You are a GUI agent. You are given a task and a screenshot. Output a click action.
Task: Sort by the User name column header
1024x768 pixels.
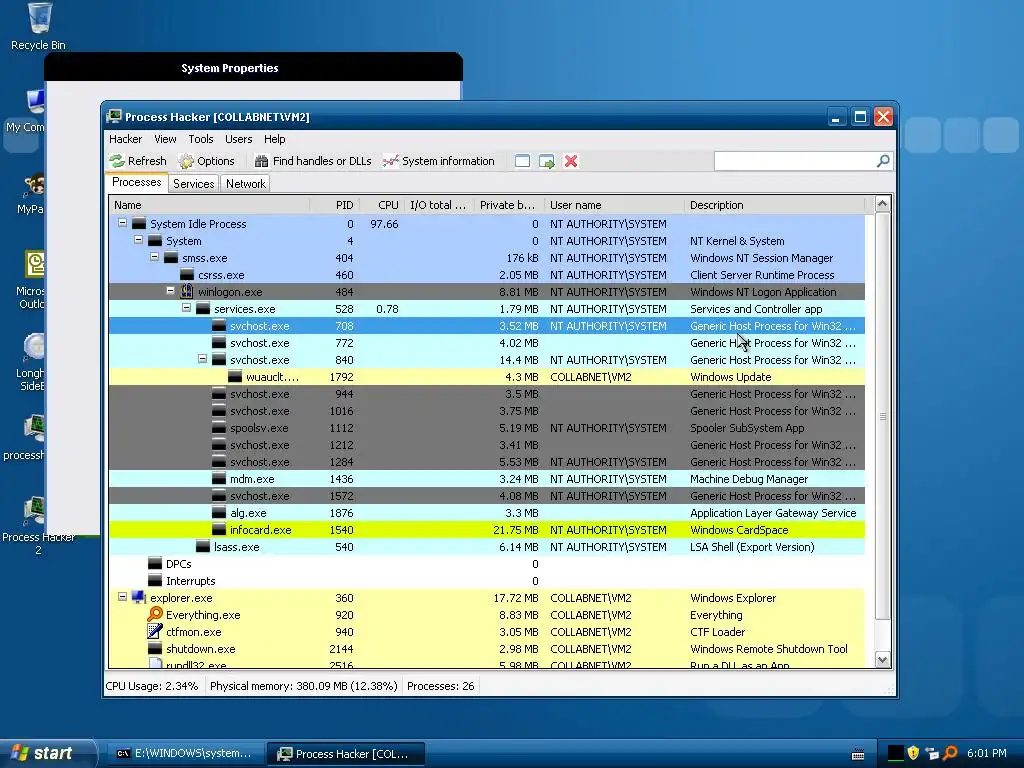tap(615, 205)
